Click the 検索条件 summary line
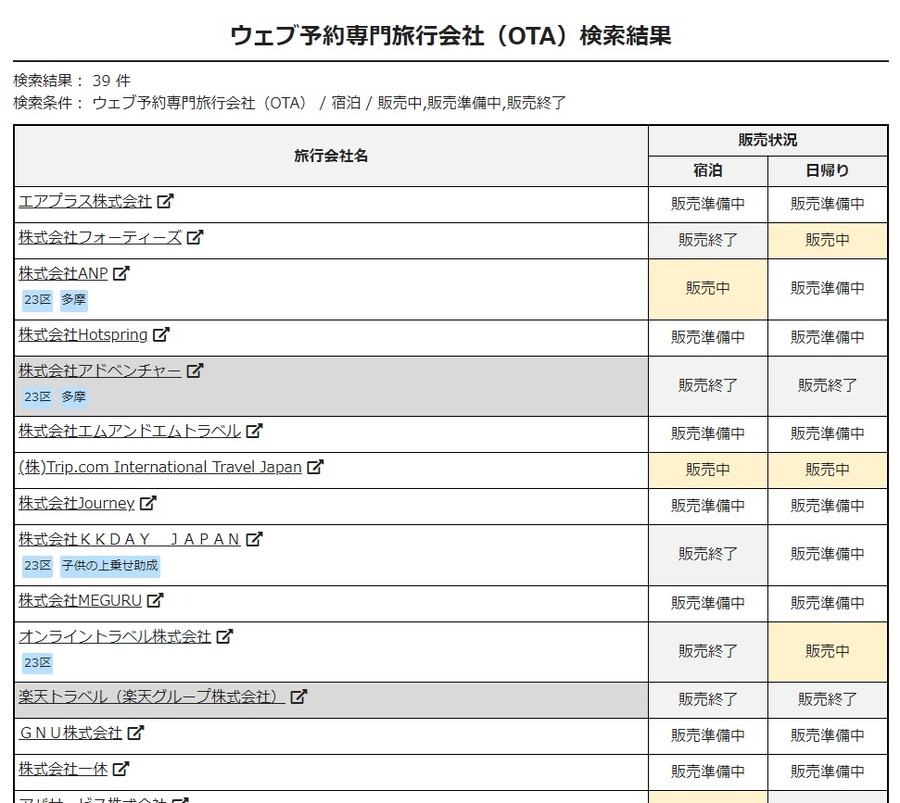 click(x=289, y=103)
